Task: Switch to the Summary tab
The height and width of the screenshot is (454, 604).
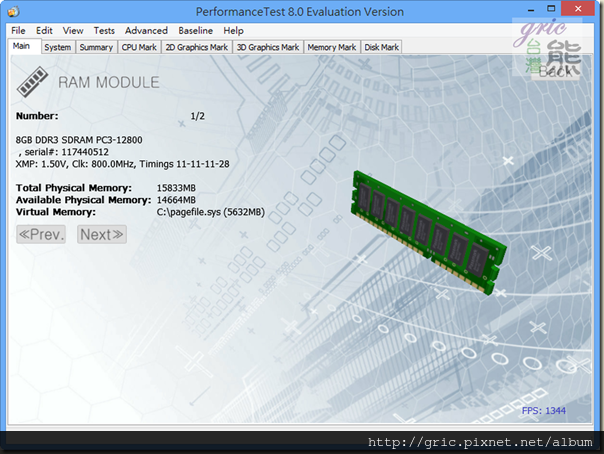Action: pyautogui.click(x=96, y=47)
